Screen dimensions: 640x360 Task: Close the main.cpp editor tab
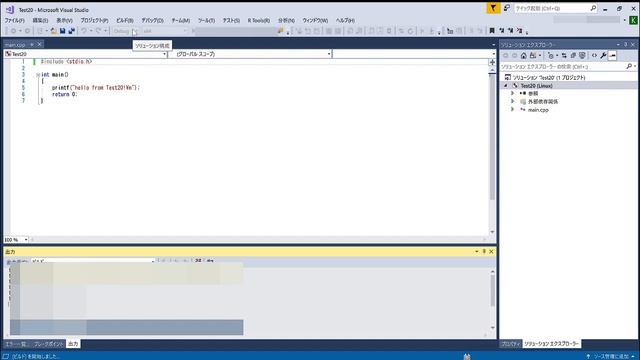pos(40,44)
